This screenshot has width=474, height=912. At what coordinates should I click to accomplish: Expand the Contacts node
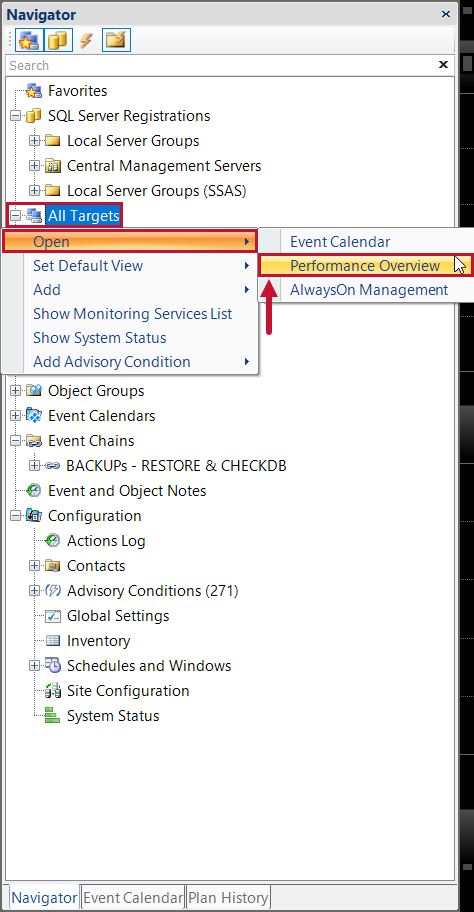pyautogui.click(x=35, y=566)
